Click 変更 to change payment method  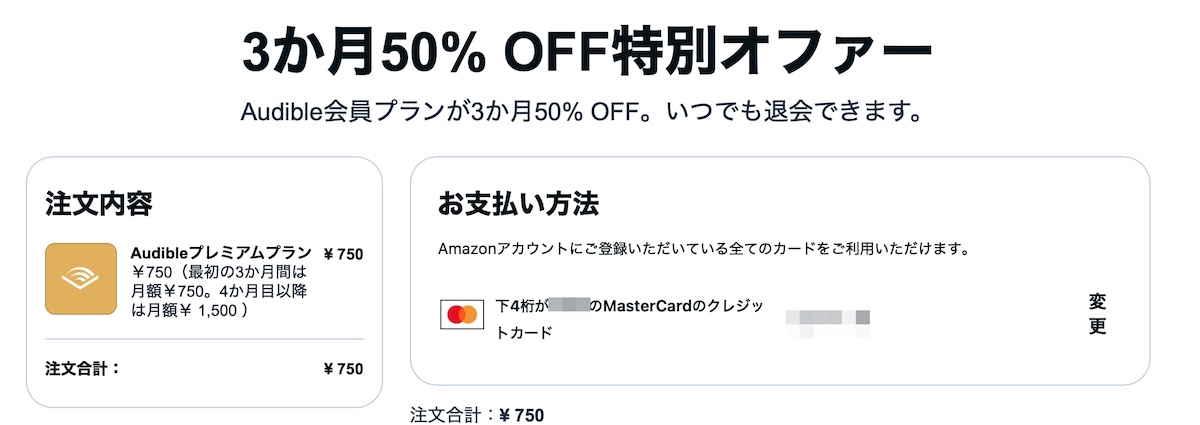tap(1097, 314)
